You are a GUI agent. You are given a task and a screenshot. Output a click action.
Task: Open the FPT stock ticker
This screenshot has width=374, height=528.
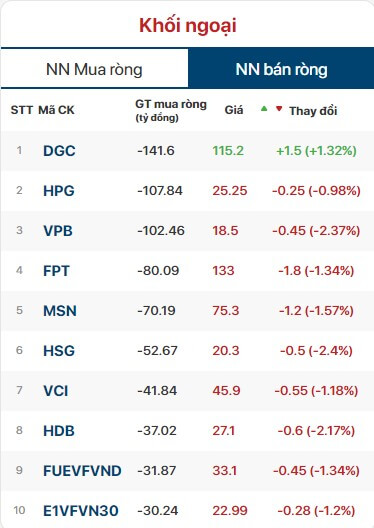click(x=56, y=271)
